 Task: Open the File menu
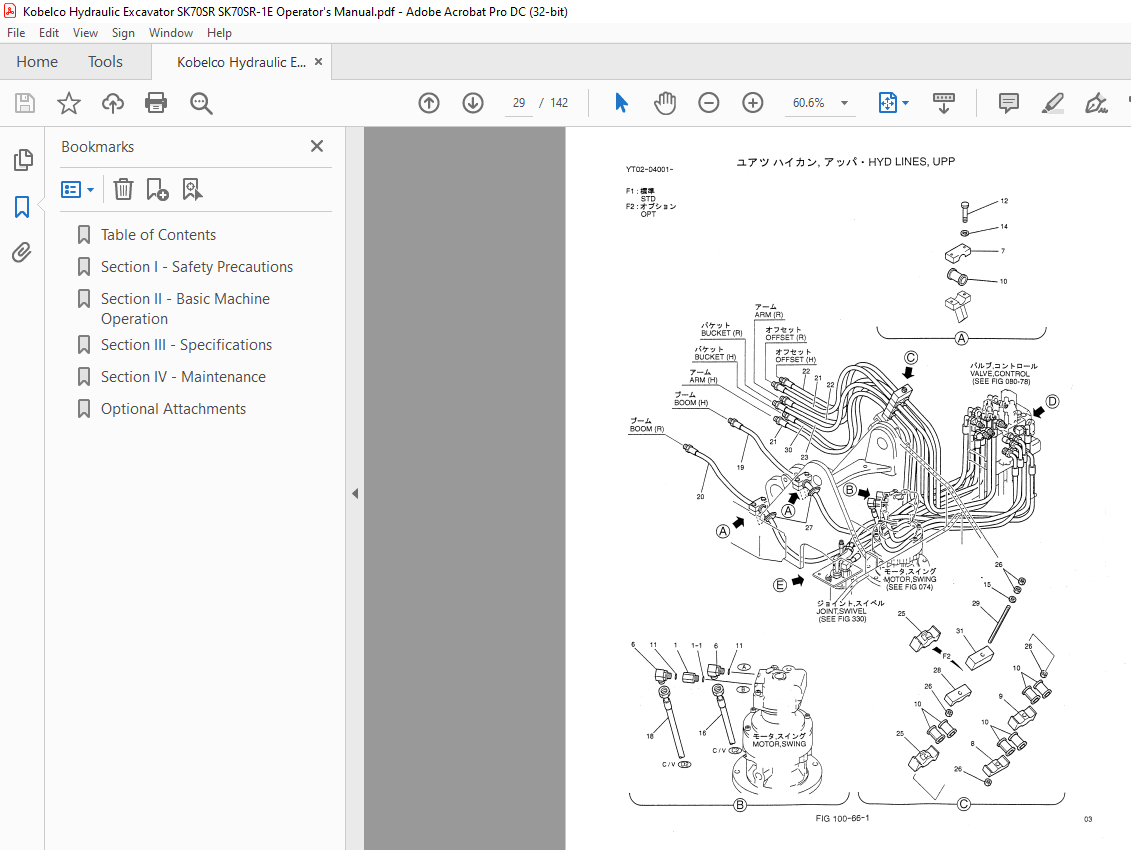[x=16, y=33]
